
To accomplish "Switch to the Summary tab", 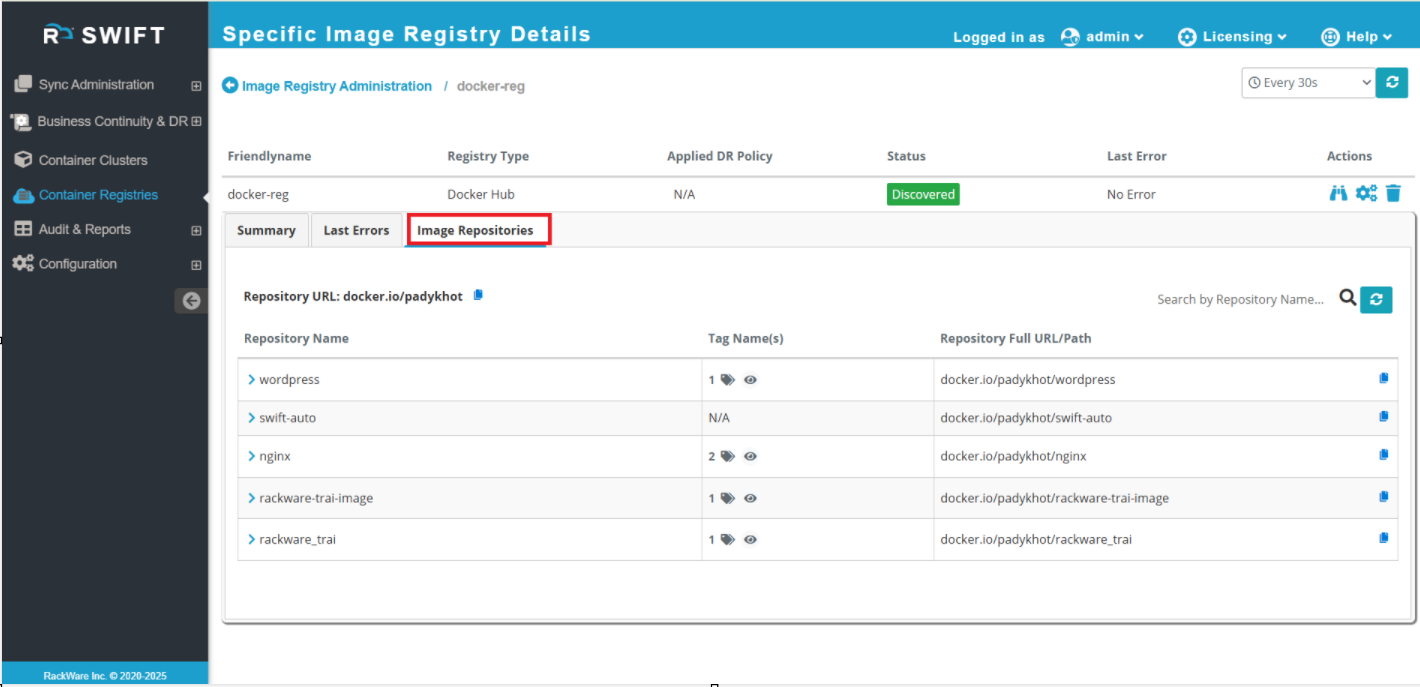I will 266,230.
